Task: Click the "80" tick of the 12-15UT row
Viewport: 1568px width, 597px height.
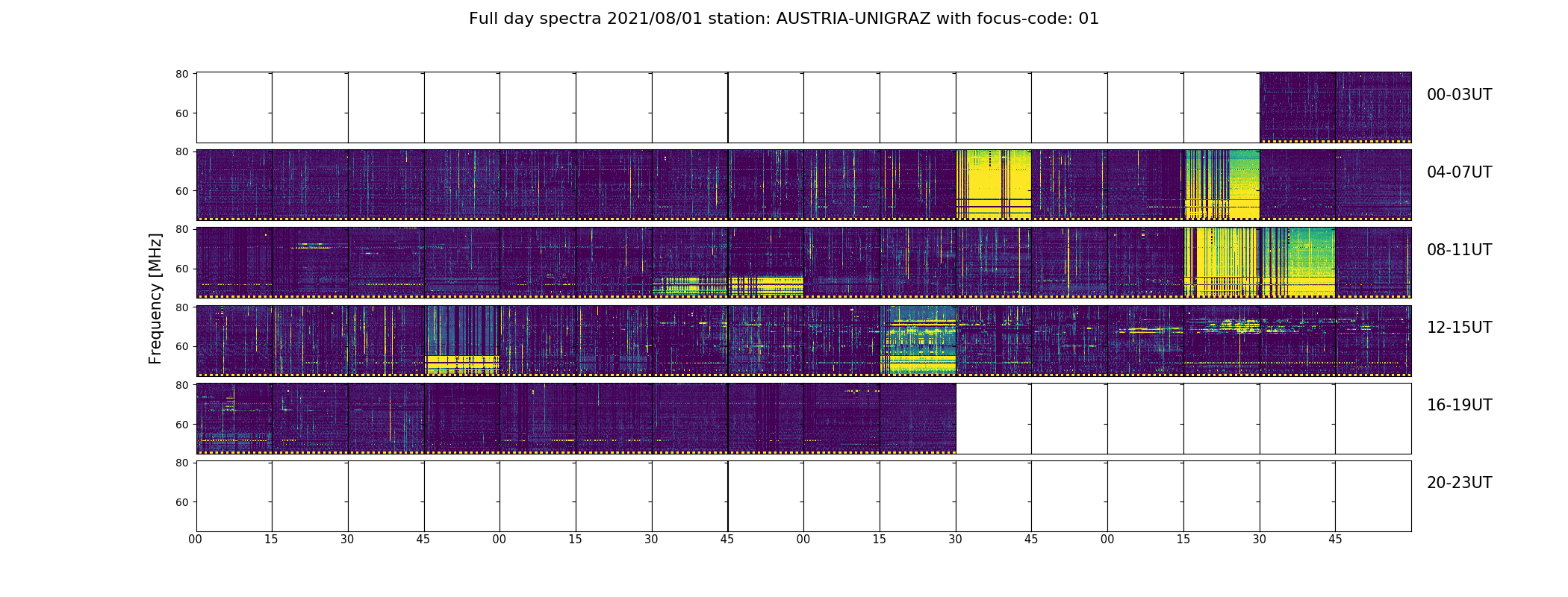Action: [181, 307]
